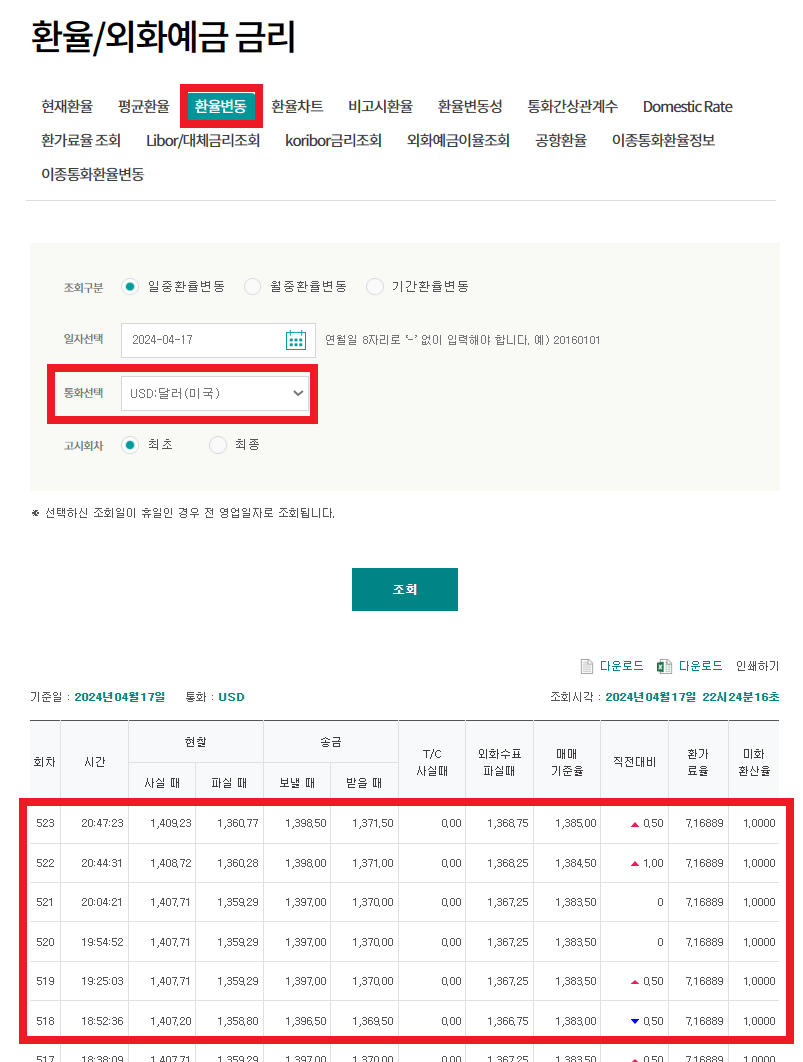Choose 최초 for 고시회차
Viewport: 803px width, 1062px height.
[x=130, y=444]
